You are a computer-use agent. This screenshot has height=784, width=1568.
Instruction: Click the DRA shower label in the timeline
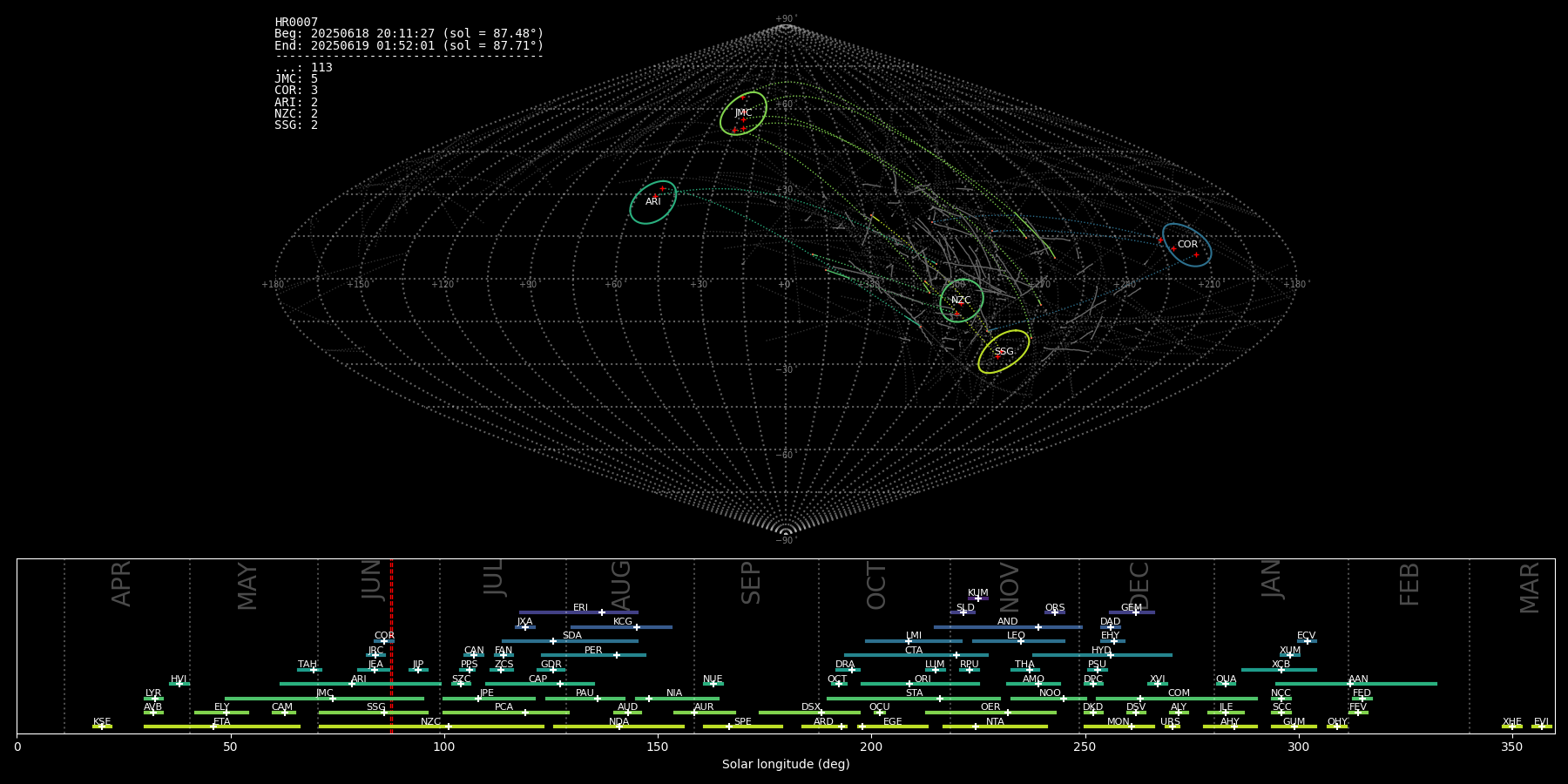coord(845,665)
